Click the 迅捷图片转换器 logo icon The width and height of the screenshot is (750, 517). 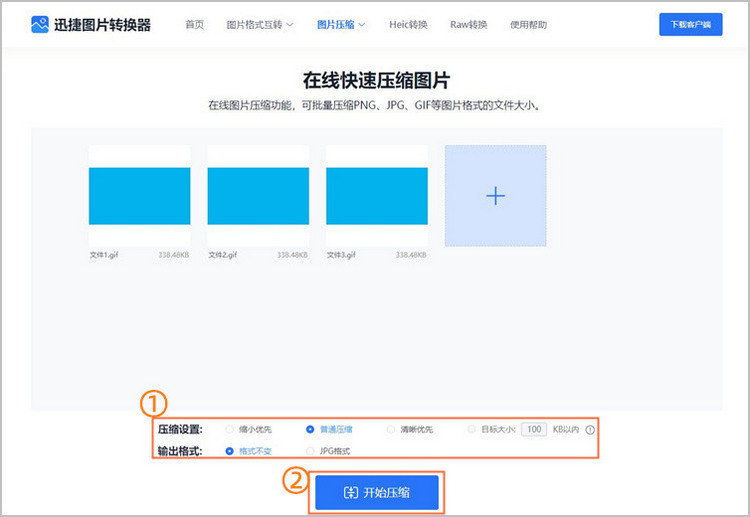click(x=40, y=24)
